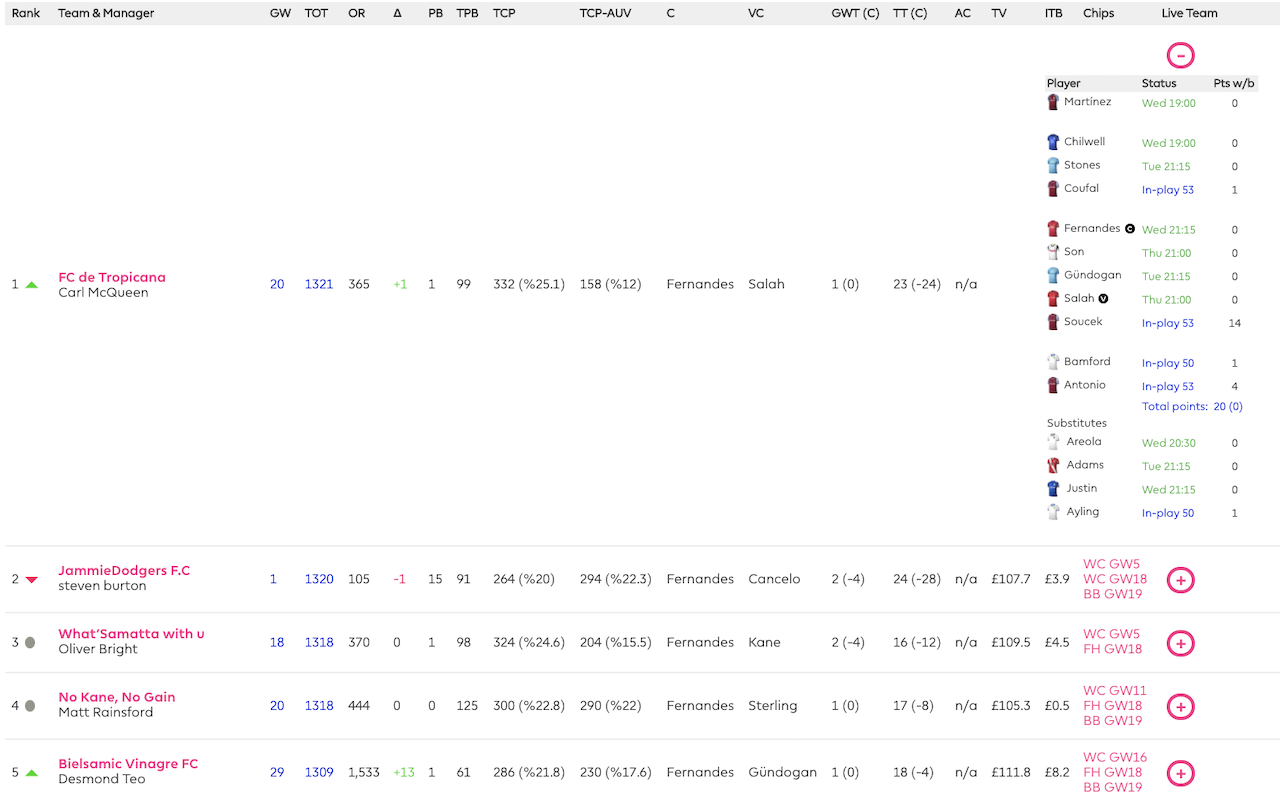
Task: Click the TOT column header
Action: click(316, 13)
